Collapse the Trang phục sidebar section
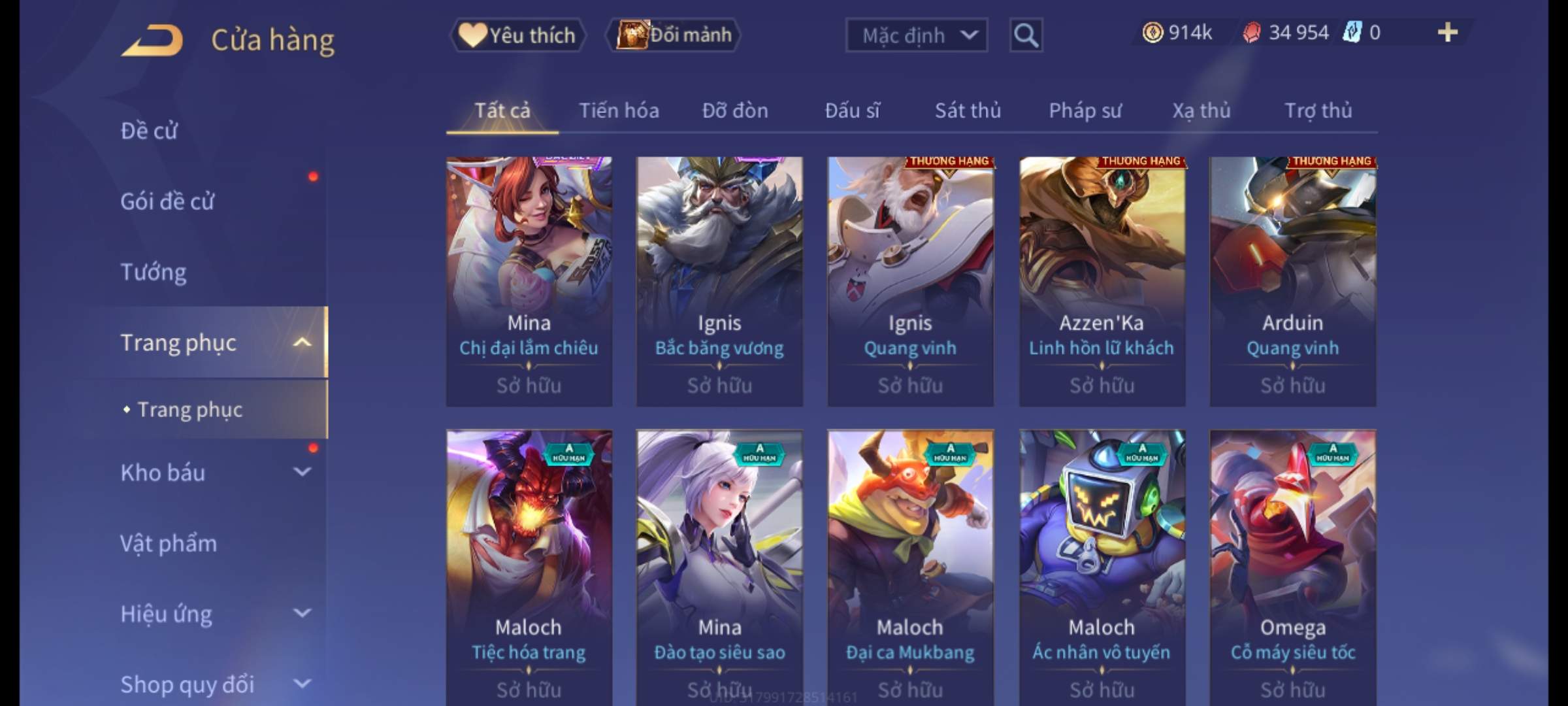This screenshot has width=1568, height=706. coord(302,343)
